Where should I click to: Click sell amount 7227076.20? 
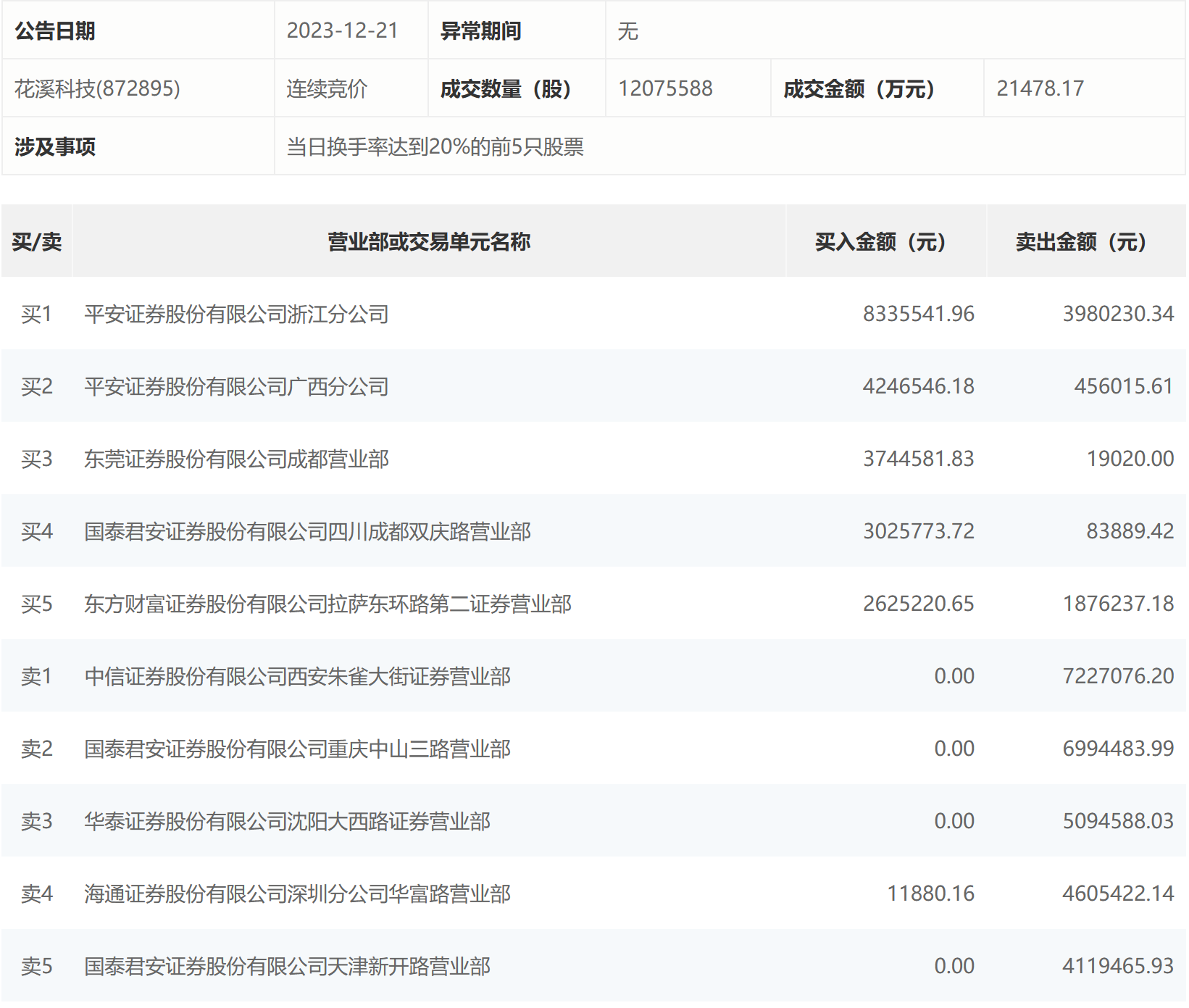[1118, 676]
